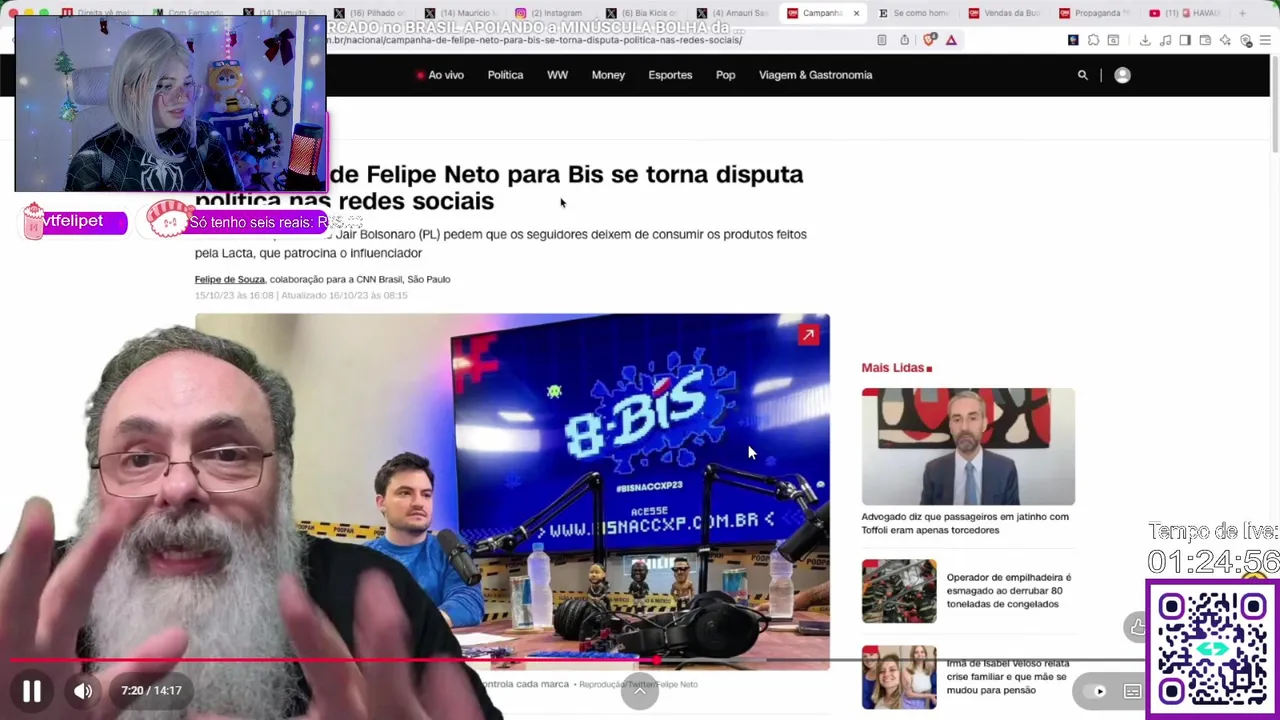Screen dimensions: 1280x720
Task: Click the article headline about Felipe Neto and Bis
Action: 499,187
